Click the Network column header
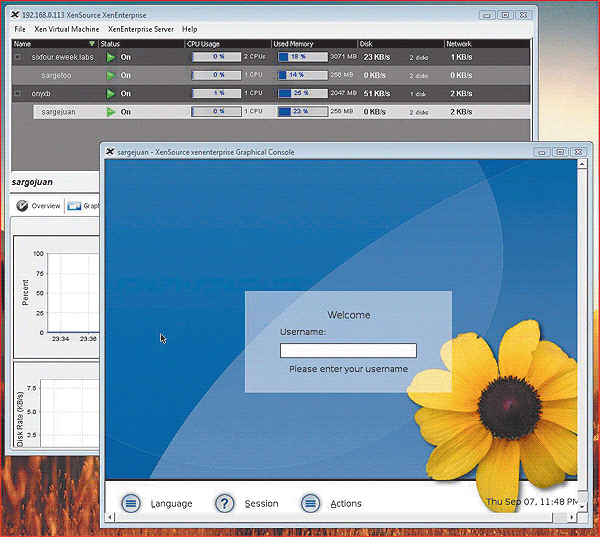Screen dimensions: 600x537 [487, 44]
